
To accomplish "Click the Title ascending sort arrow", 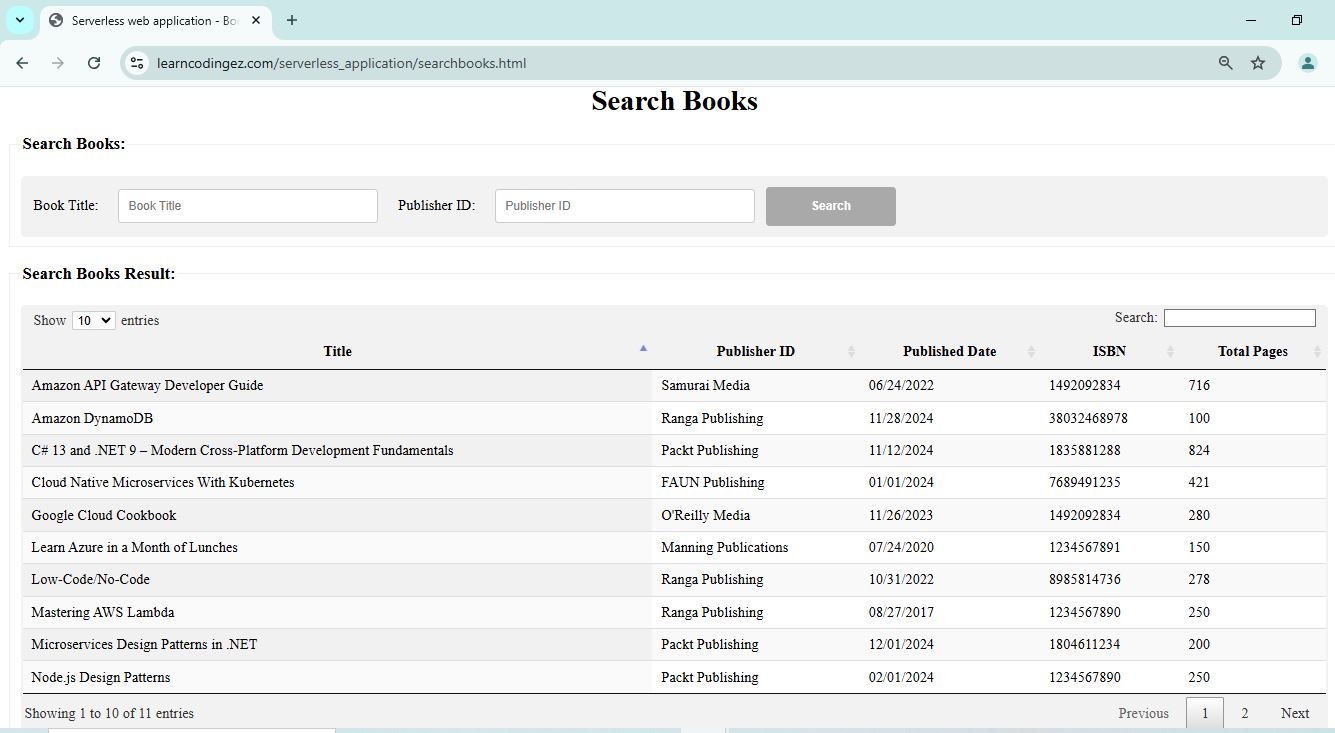I will click(x=643, y=348).
